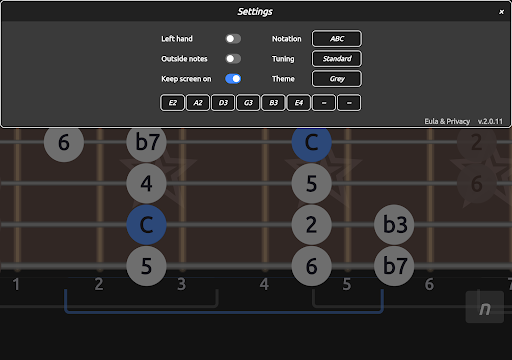Viewport: 512px width, 360px height.
Task: Toggle the Left hand switch
Action: click(233, 39)
